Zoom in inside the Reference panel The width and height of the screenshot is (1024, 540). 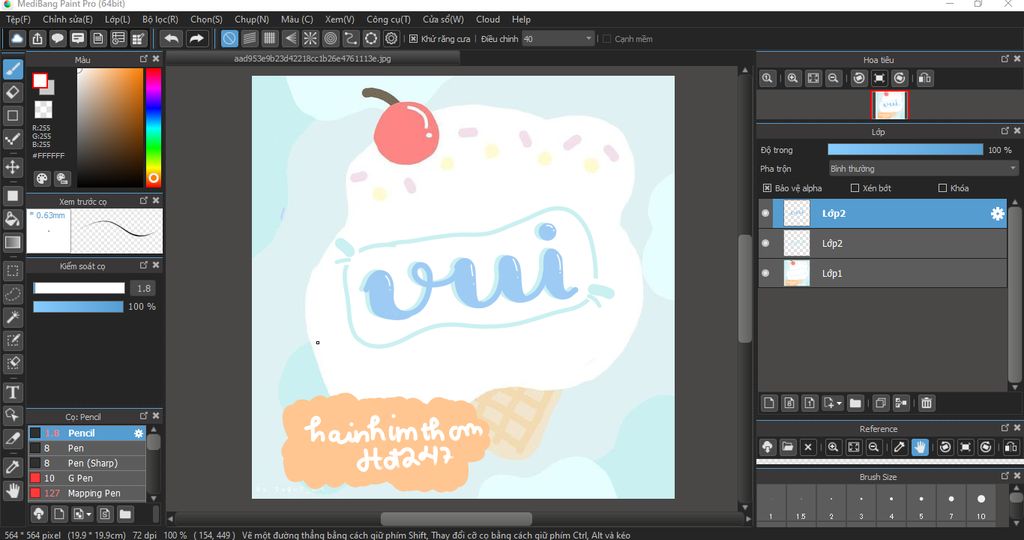[x=833, y=447]
